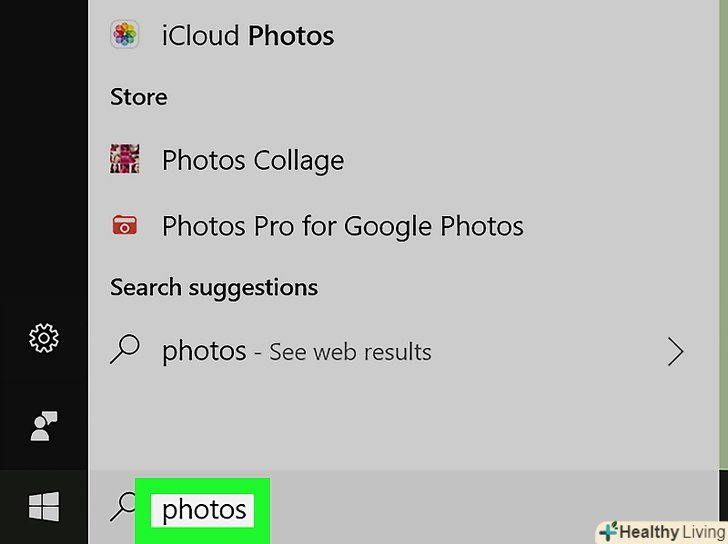Viewport: 728px width, 544px height.
Task: Choose Photos Pro for Google Photos
Action: pos(342,226)
